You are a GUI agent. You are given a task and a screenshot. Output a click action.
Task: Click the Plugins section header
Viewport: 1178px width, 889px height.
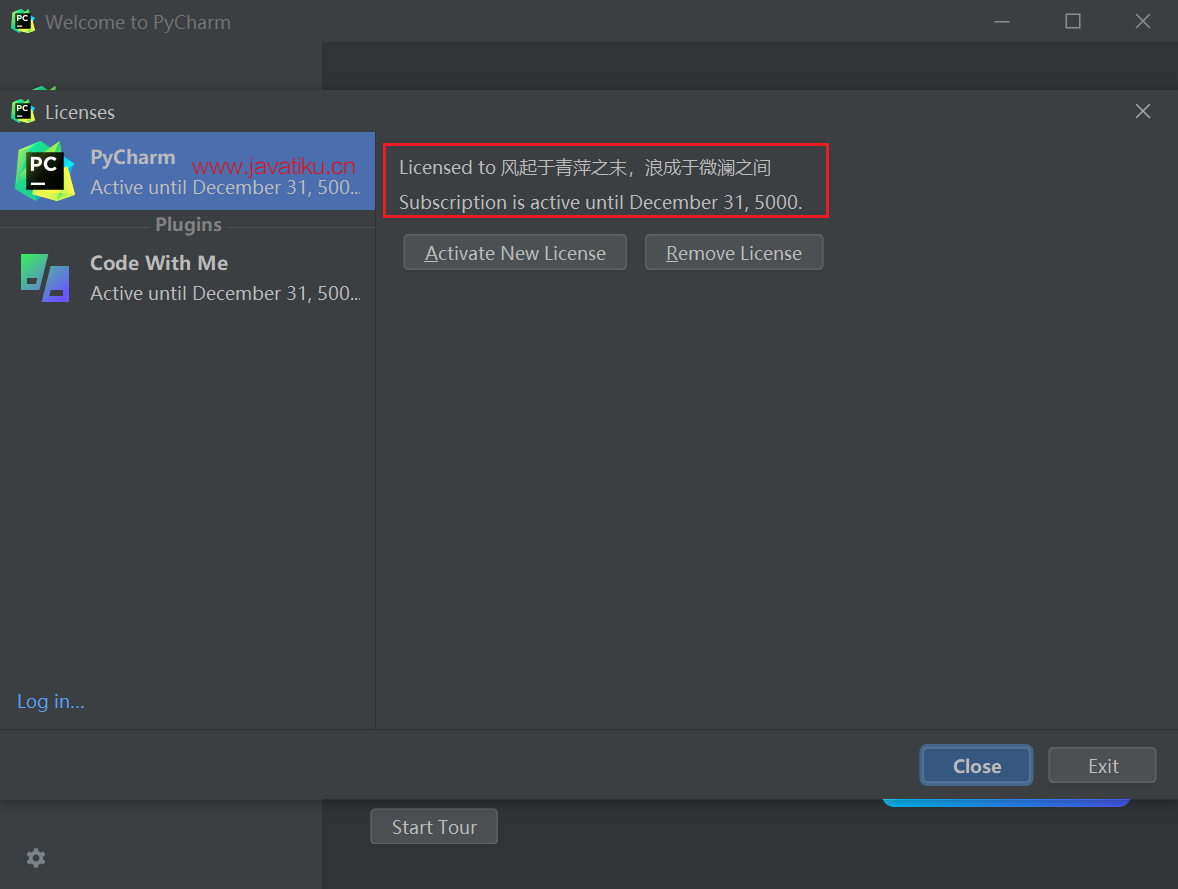pos(188,225)
